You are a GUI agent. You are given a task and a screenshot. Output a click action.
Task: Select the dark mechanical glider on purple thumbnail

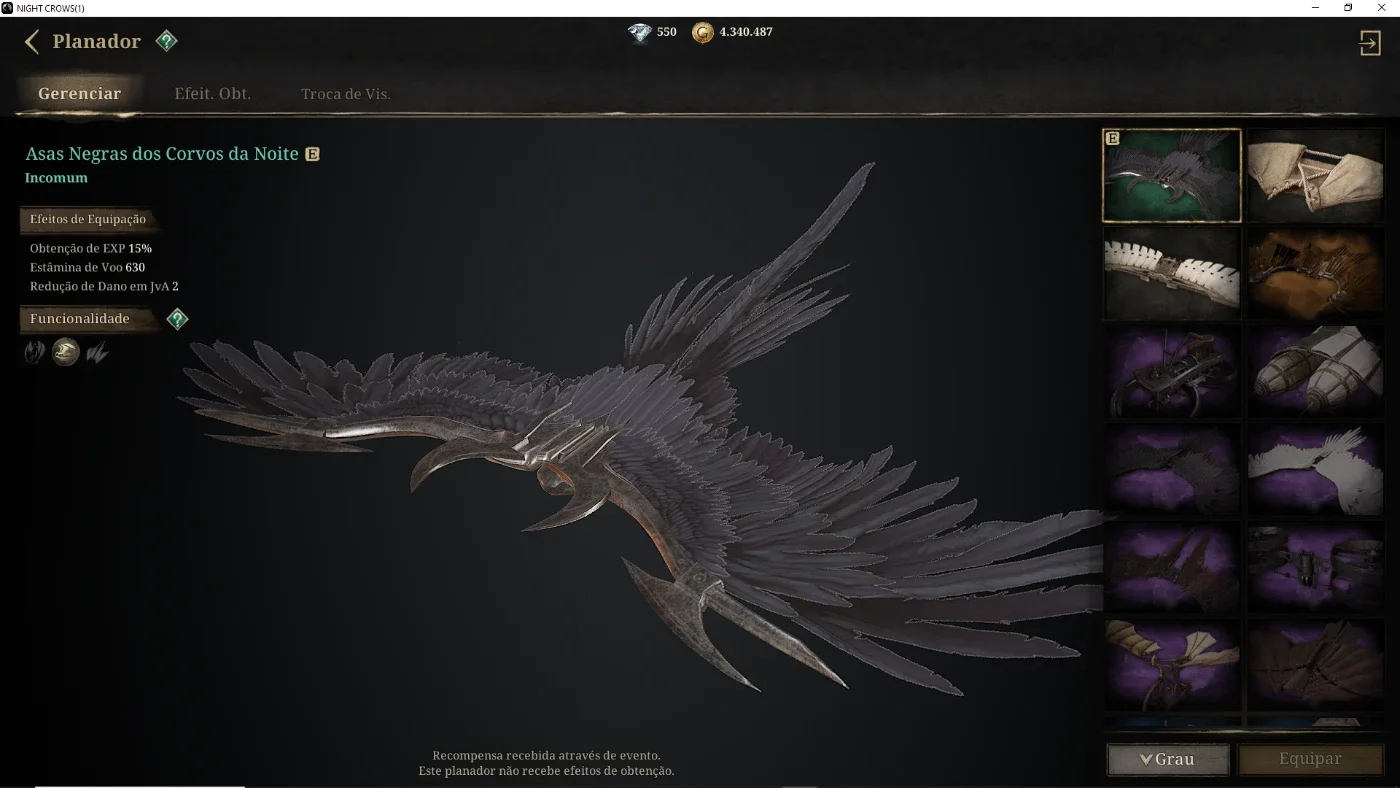coord(1172,371)
